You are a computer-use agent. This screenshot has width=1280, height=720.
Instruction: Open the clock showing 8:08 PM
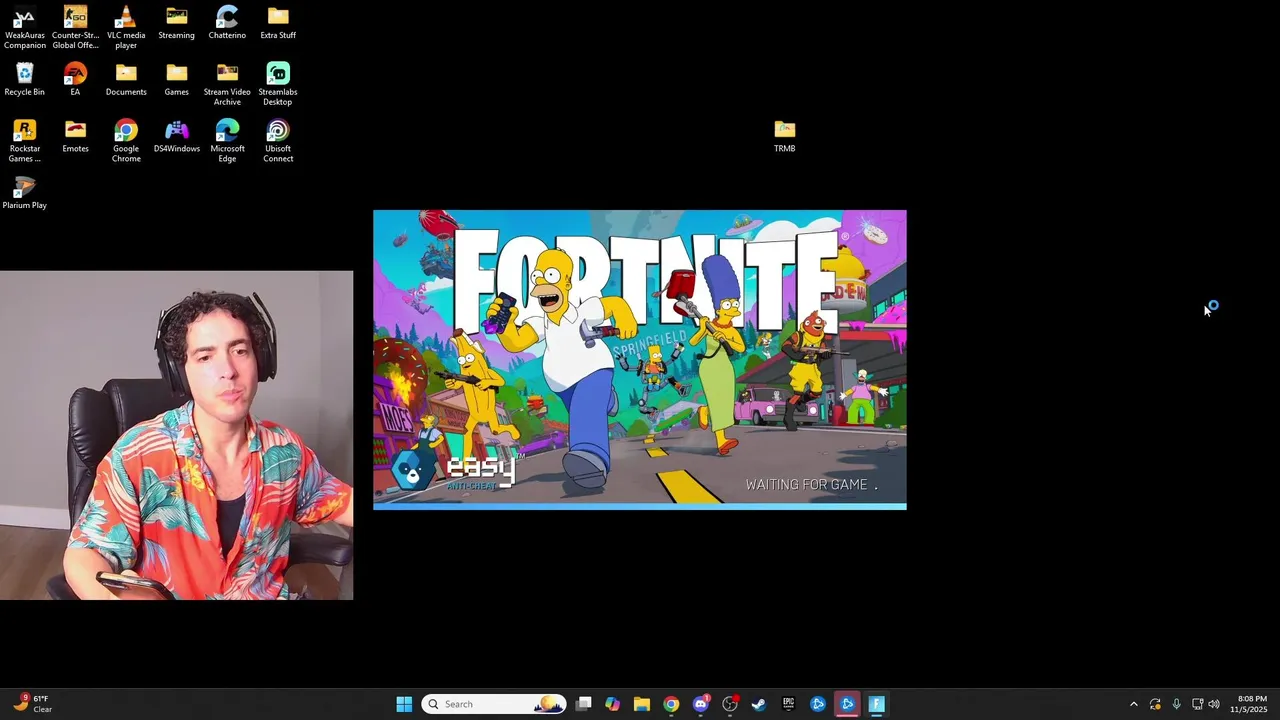[x=1251, y=704]
